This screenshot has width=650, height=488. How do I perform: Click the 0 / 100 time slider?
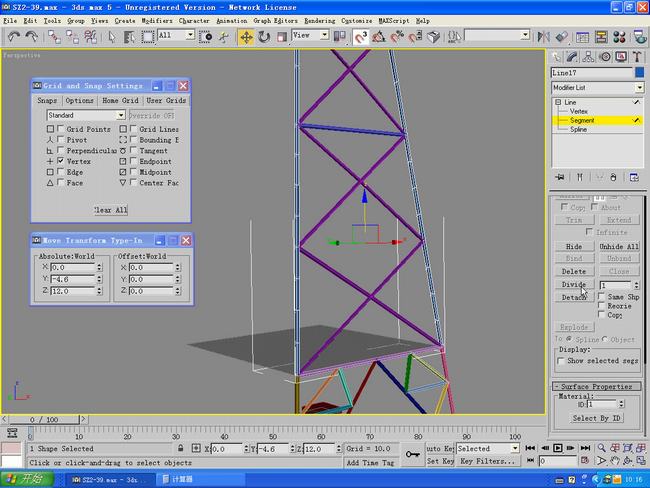pyautogui.click(x=44, y=420)
